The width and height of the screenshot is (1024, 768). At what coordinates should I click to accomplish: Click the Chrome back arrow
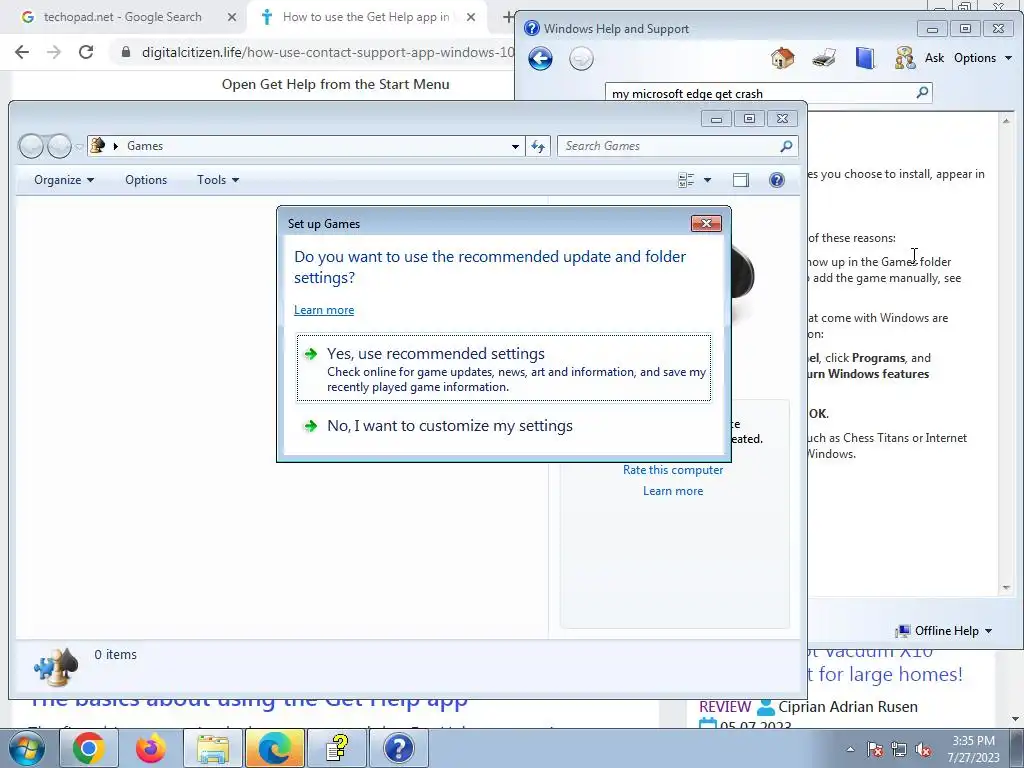[x=22, y=52]
